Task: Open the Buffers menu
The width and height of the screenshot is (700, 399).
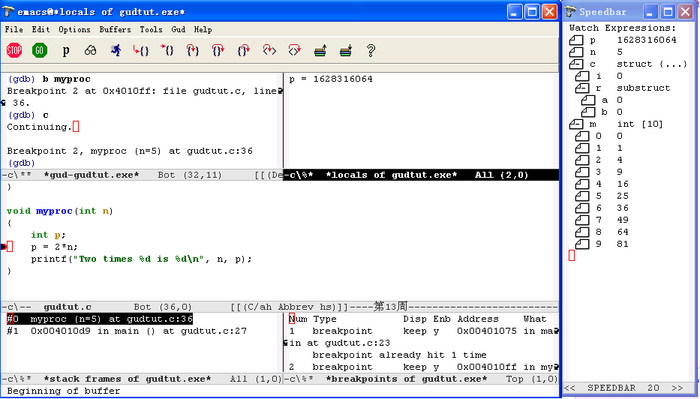Action: pos(115,29)
